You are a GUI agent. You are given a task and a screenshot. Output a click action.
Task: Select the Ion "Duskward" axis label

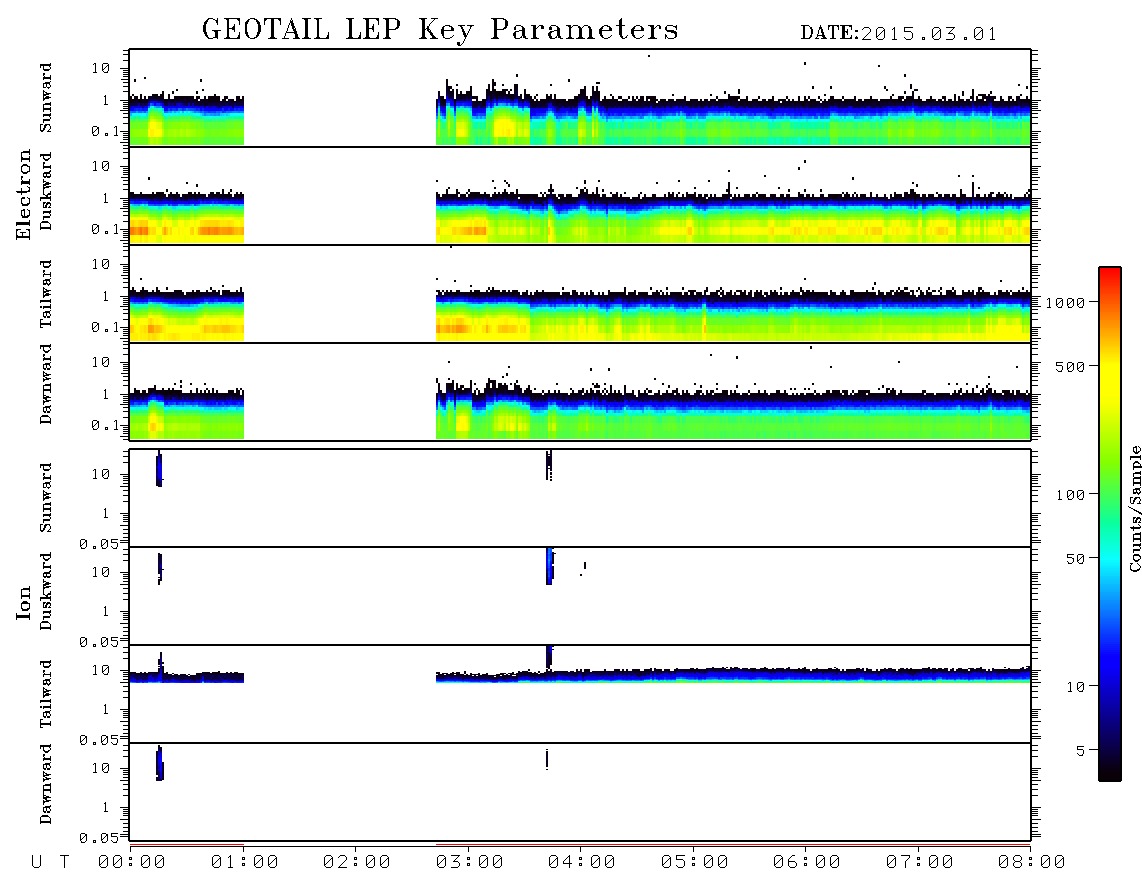tap(46, 592)
